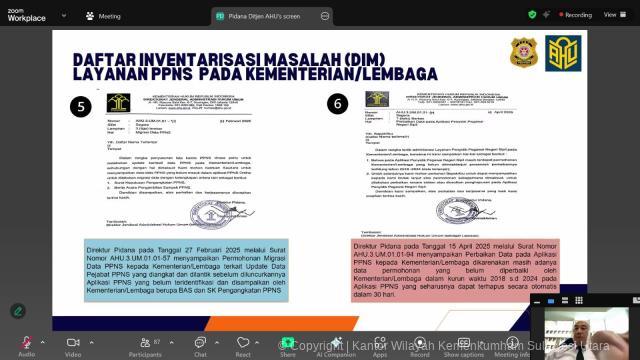Click the gold badge emblem on slide
Image resolution: width=640 pixels, height=360 pixels.
pos(524,52)
